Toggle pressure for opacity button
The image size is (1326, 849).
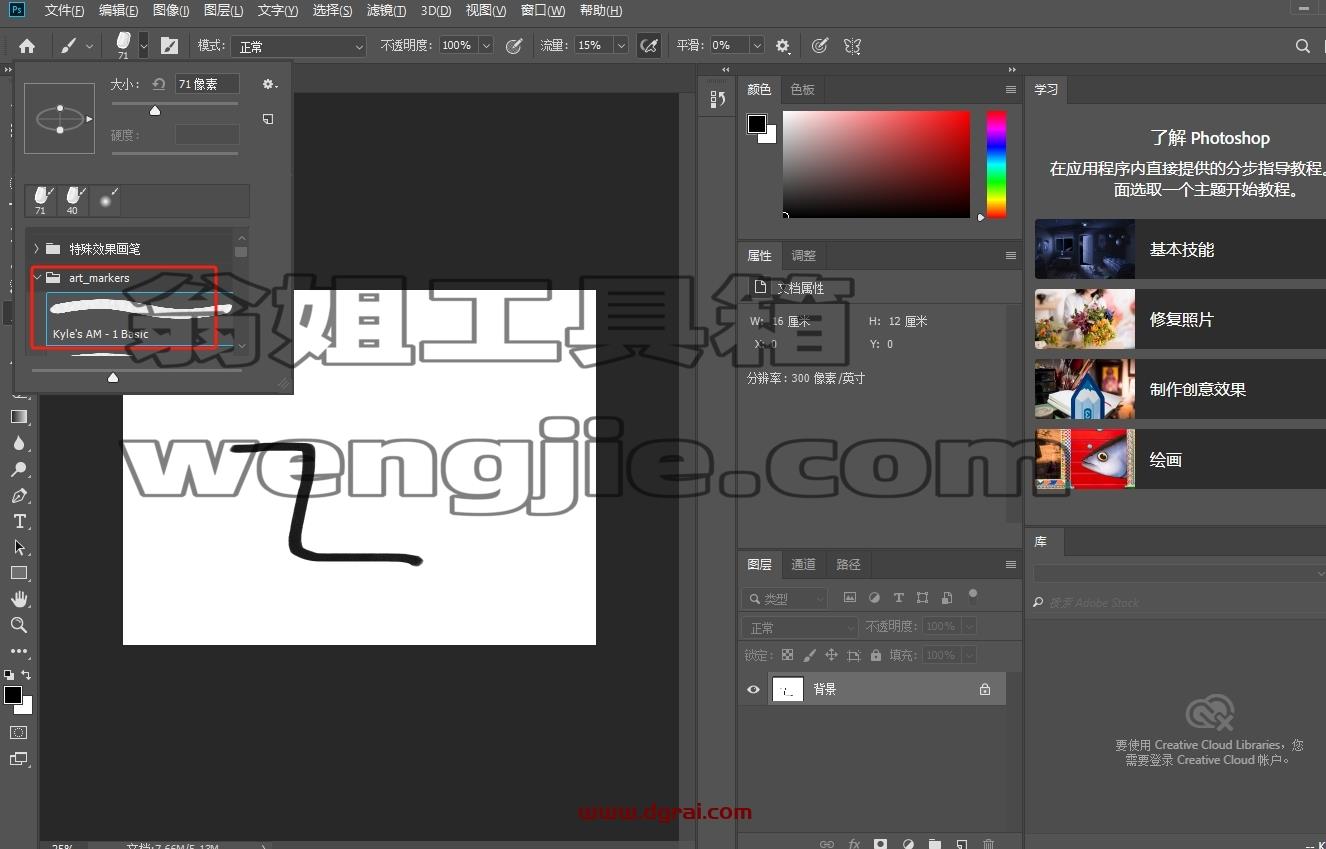pyautogui.click(x=514, y=46)
